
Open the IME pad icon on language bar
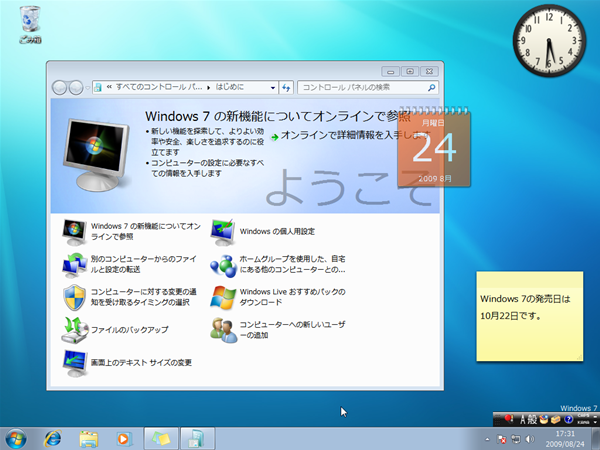[544, 420]
